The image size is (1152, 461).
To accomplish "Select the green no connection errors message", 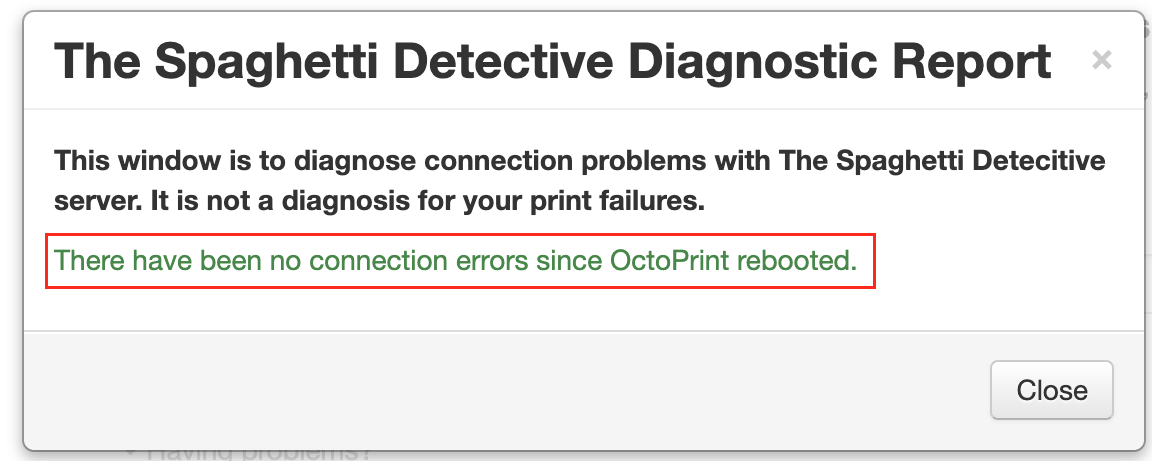I will [x=456, y=261].
